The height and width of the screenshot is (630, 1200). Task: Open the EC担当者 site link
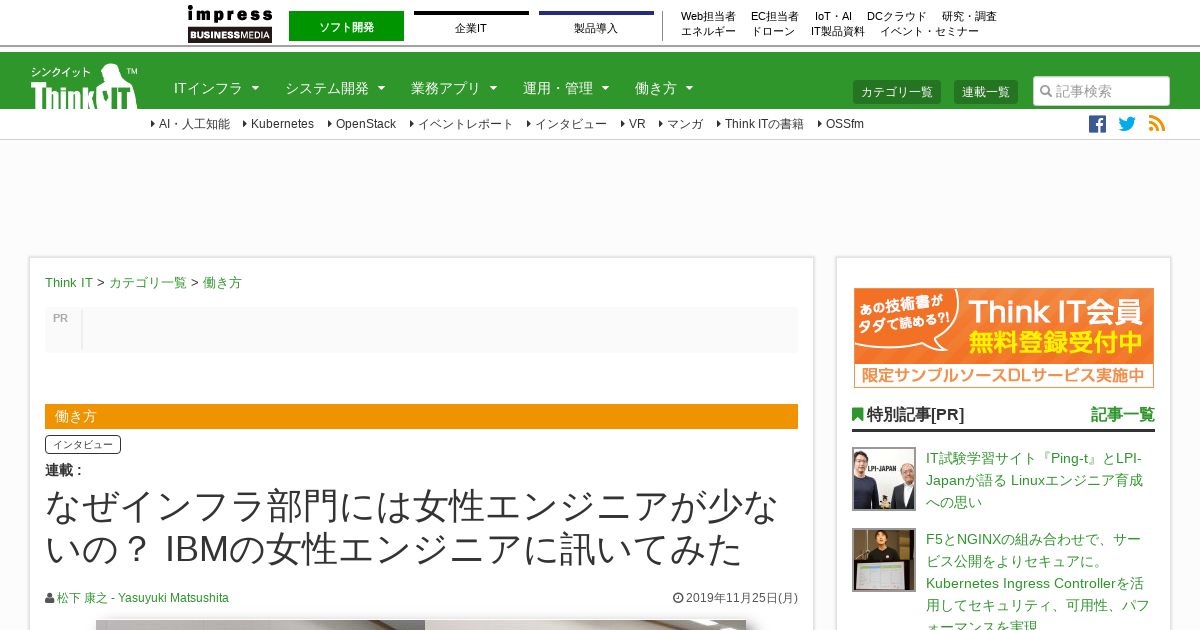775,16
